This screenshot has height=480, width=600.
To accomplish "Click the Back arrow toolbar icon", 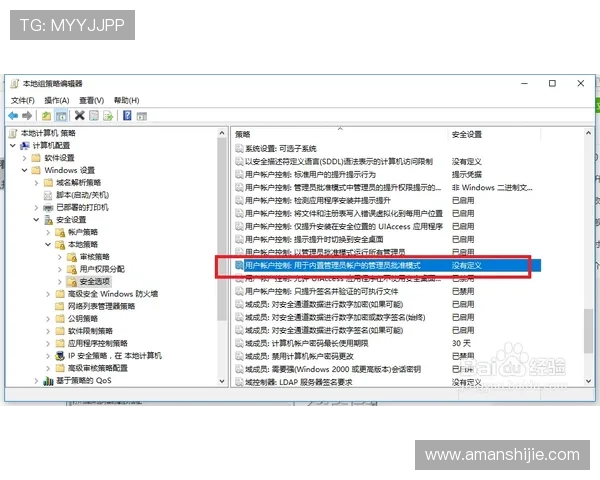I will coord(13,116).
